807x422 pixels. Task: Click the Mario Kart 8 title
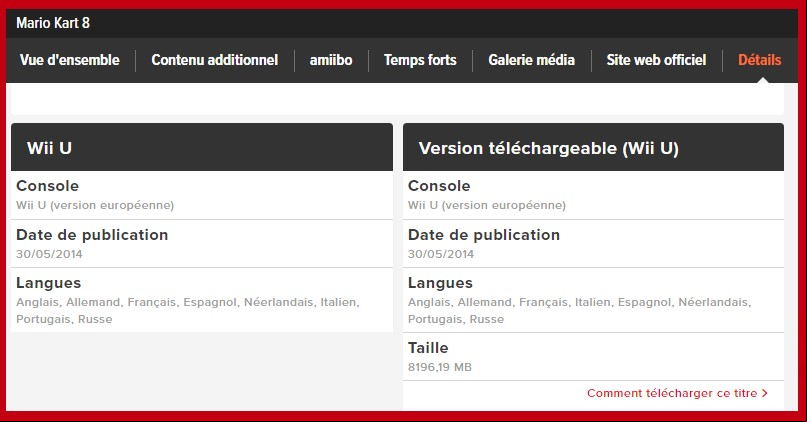(53, 23)
